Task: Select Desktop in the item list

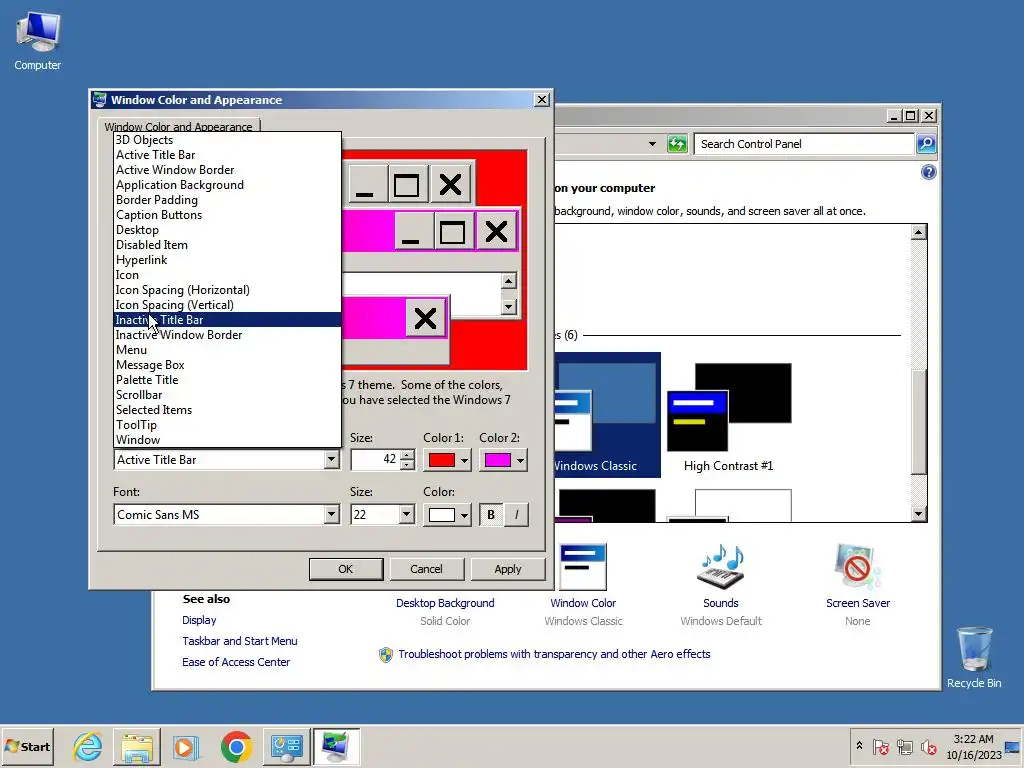Action: [227, 230]
